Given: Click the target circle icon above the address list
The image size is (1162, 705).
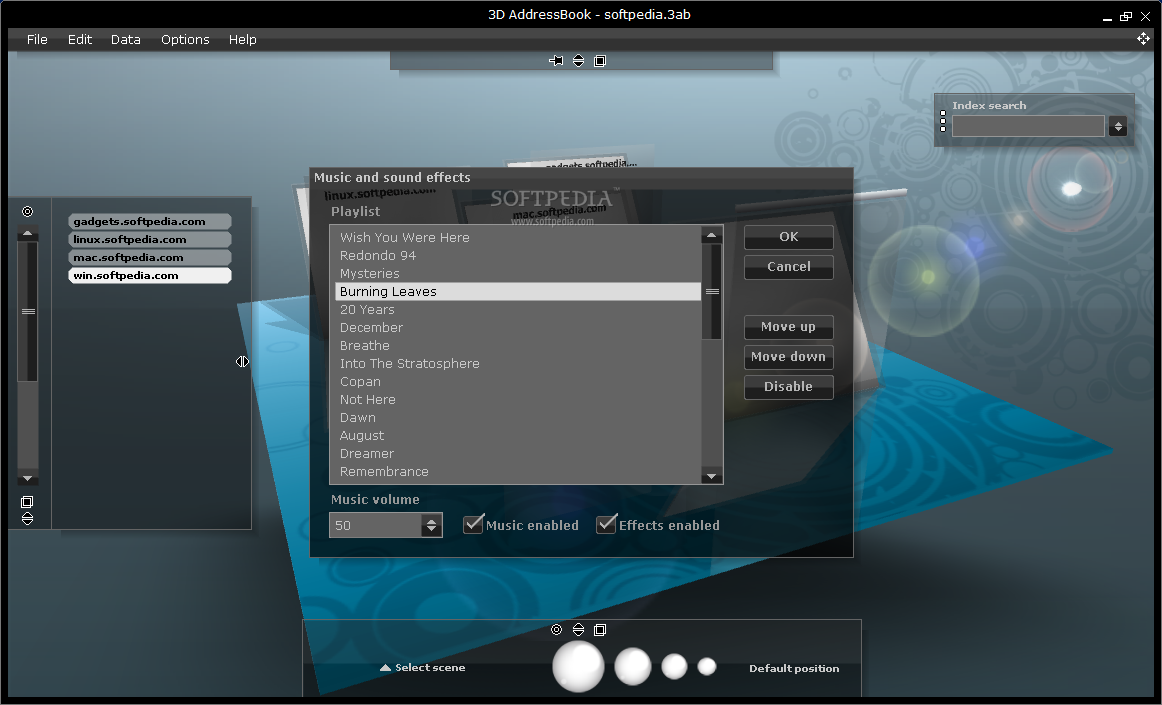Looking at the screenshot, I should pos(27,211).
